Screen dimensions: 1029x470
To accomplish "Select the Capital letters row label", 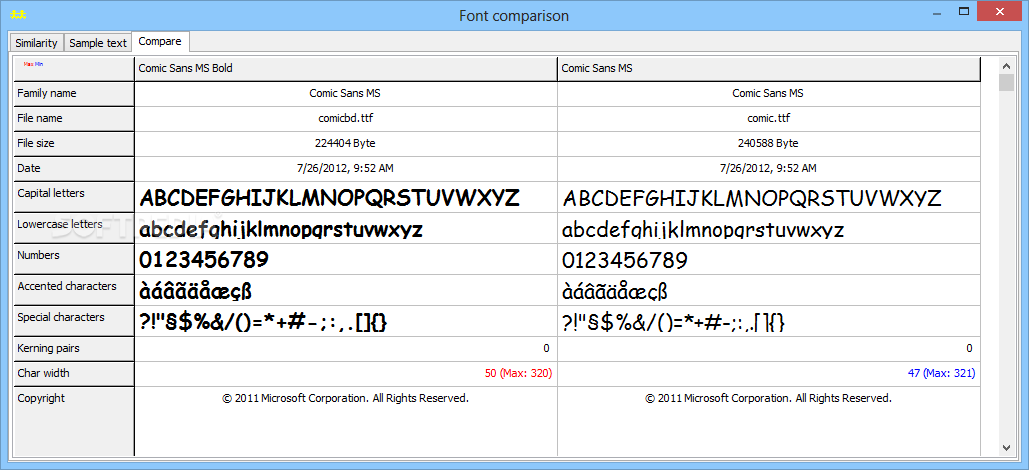I will tap(74, 197).
